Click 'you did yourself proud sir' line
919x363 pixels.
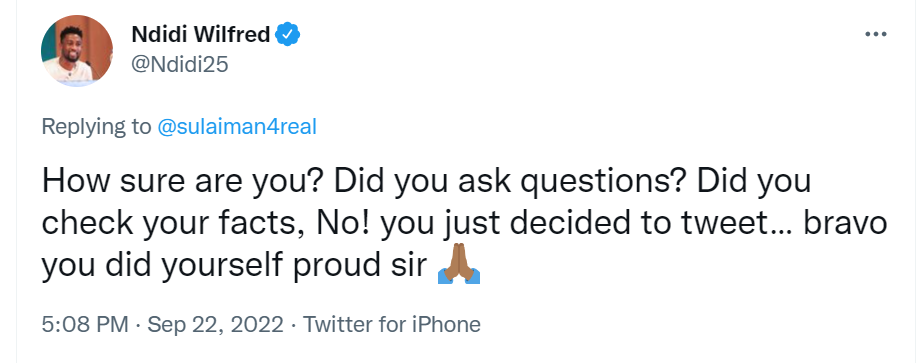click(234, 266)
